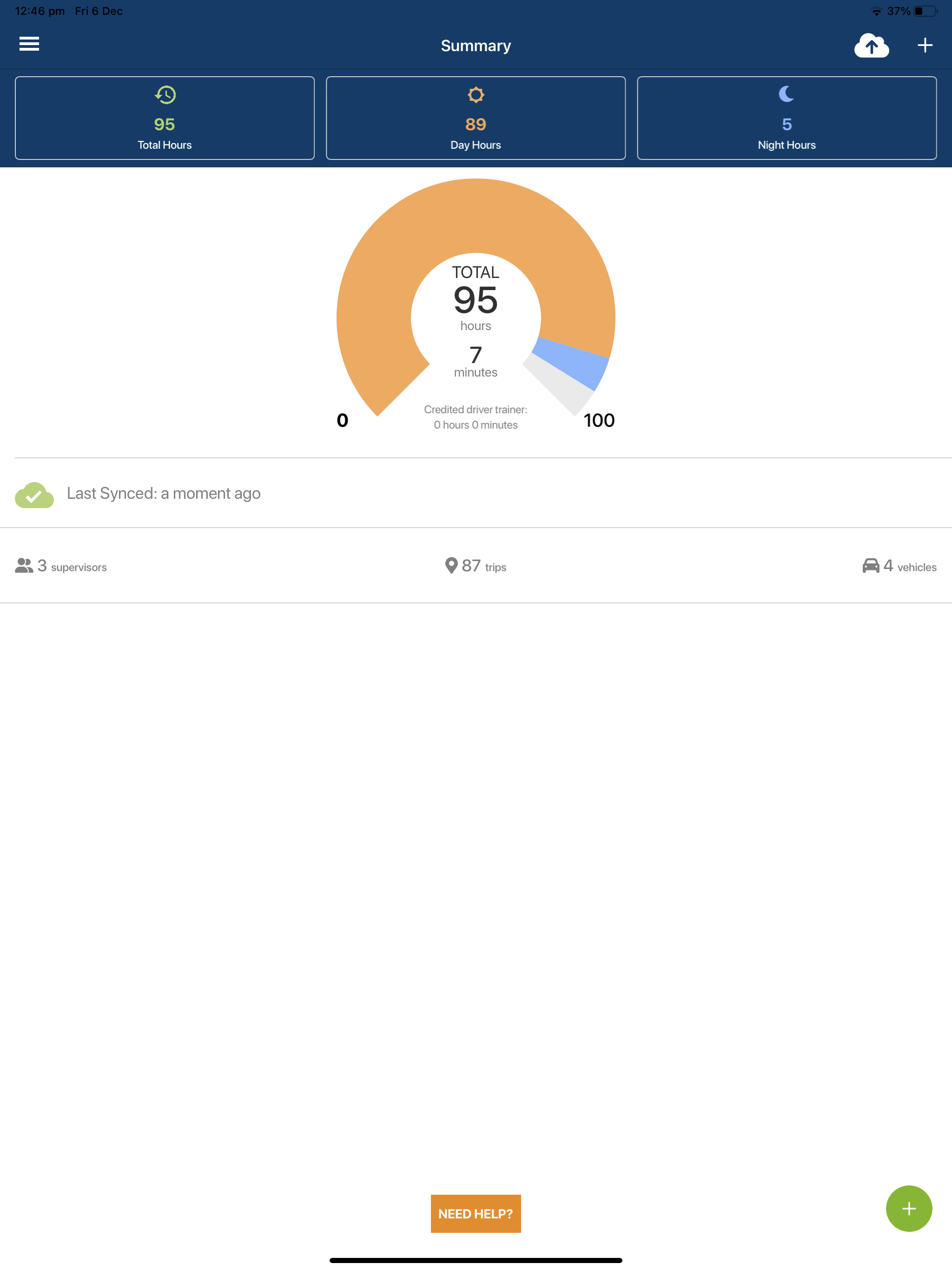Tap the Wi-Fi icon in status bar

(876, 12)
